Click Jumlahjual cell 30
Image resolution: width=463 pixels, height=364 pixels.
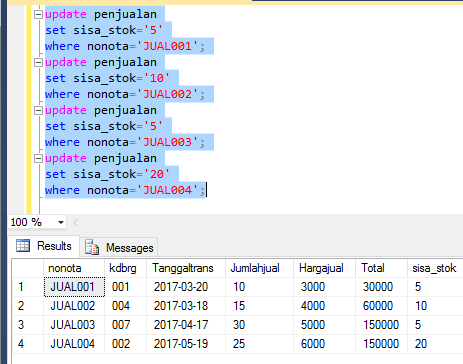260,325
